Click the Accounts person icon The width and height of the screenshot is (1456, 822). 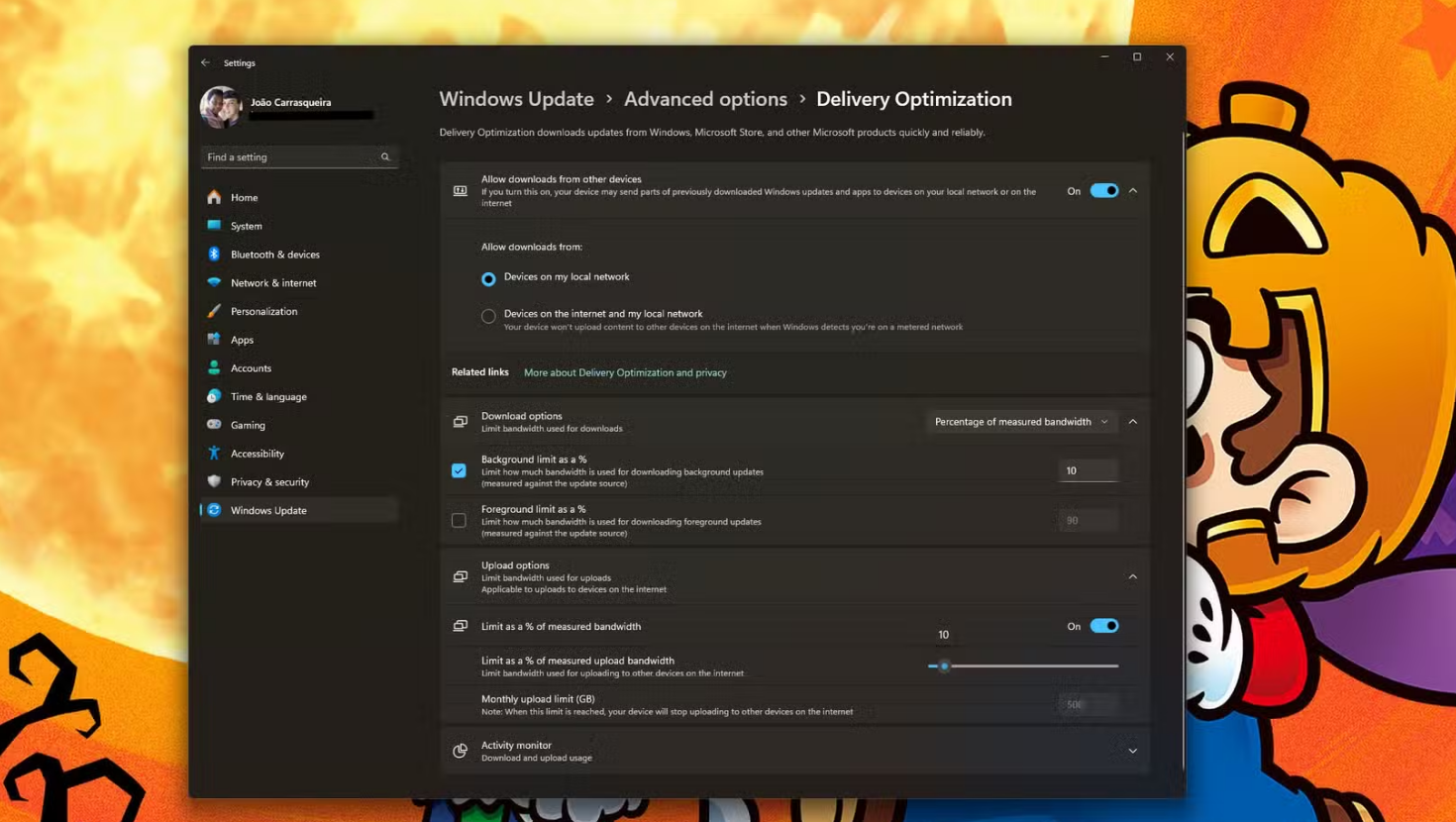pos(214,367)
